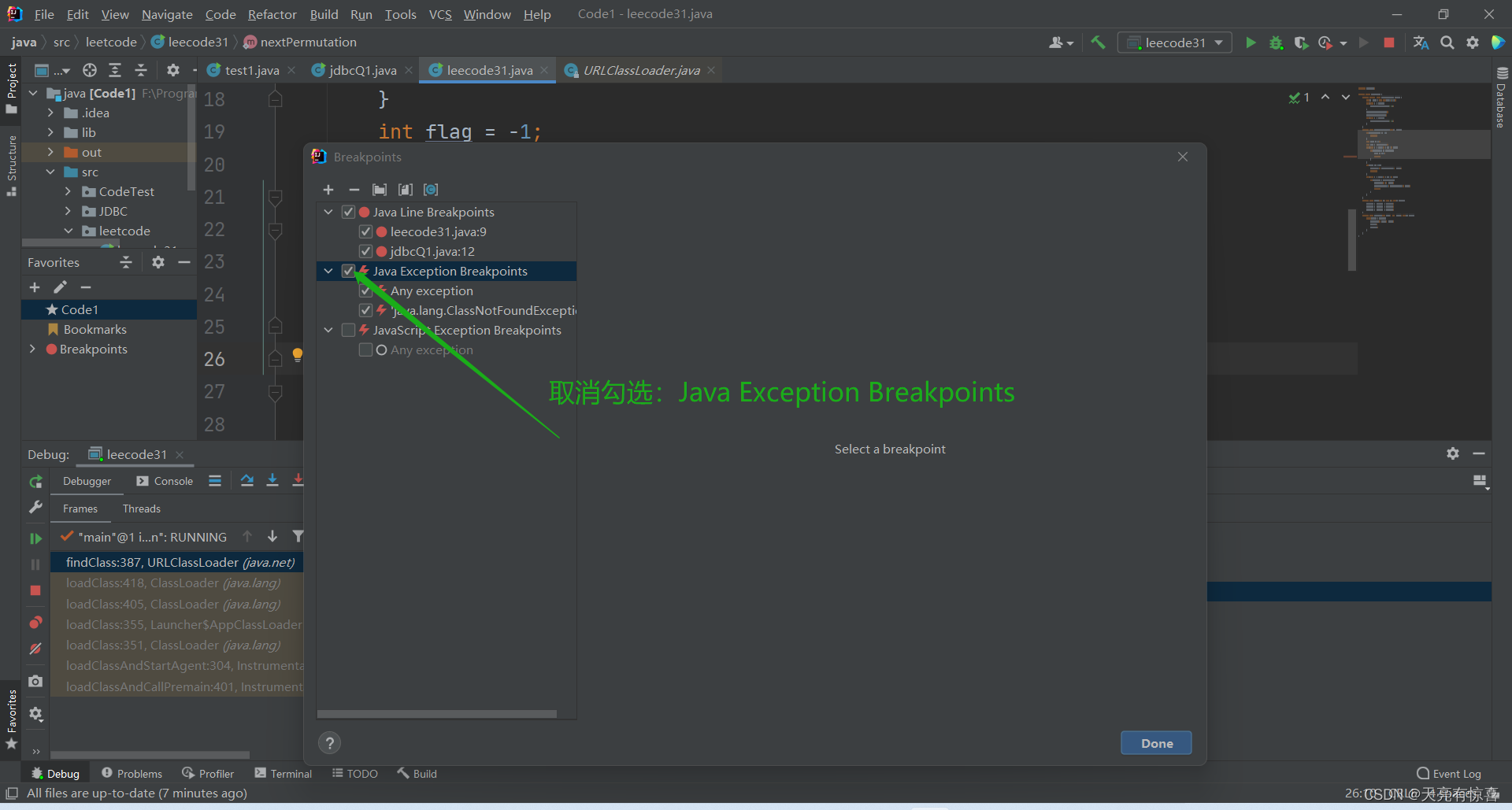
Task: Check JavaScript Exception Breakpoints checkbox
Action: (x=348, y=330)
